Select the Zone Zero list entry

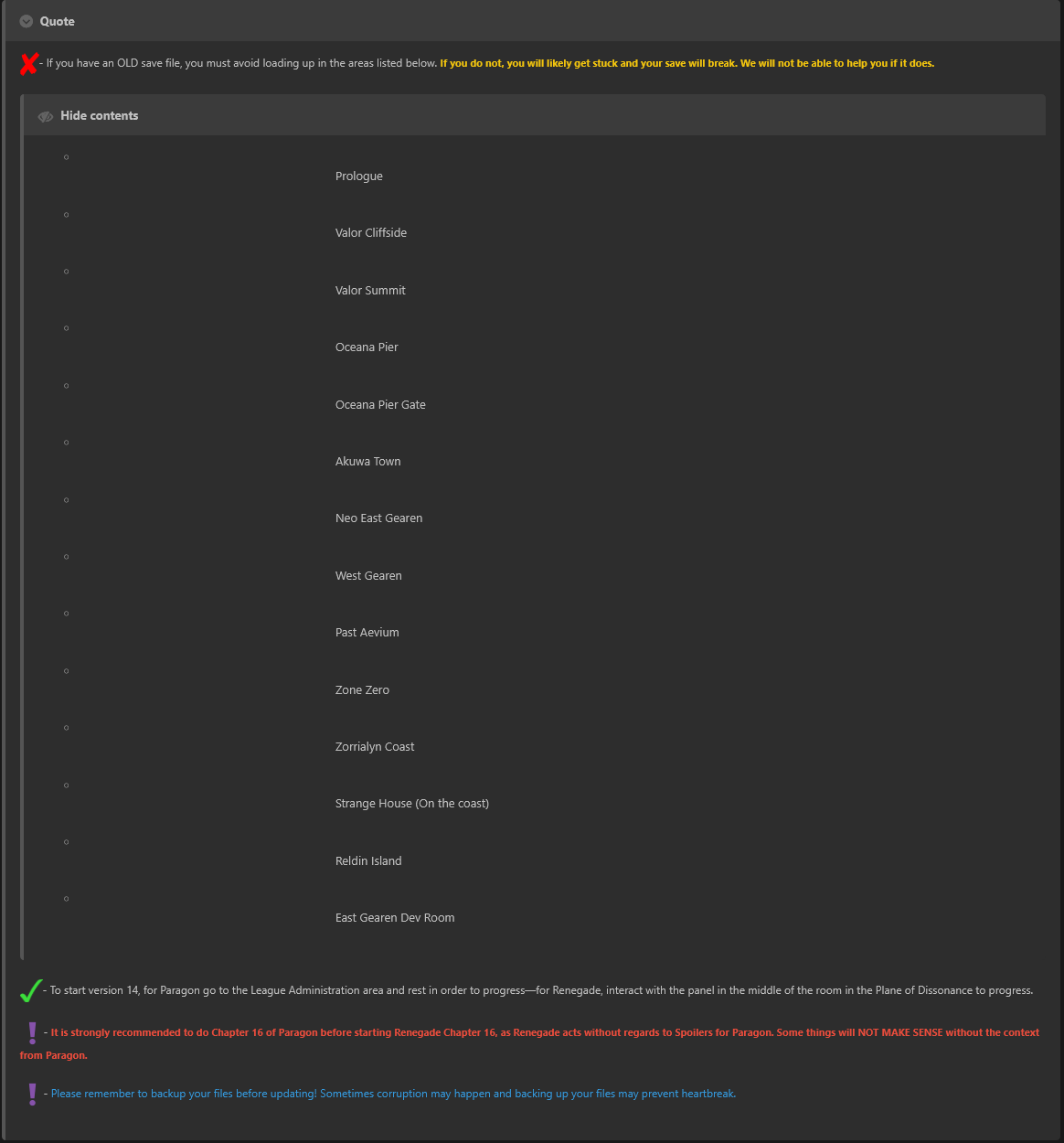[x=362, y=690]
